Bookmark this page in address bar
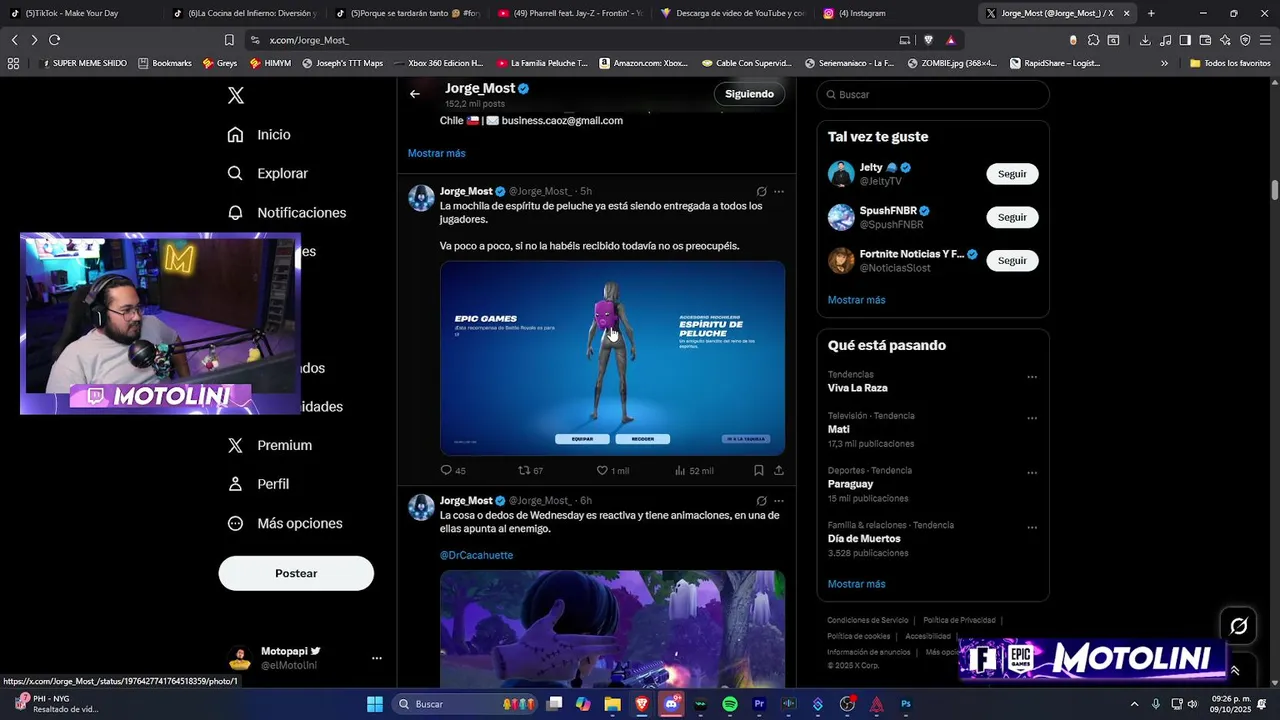This screenshot has height=720, width=1280. coord(229,40)
